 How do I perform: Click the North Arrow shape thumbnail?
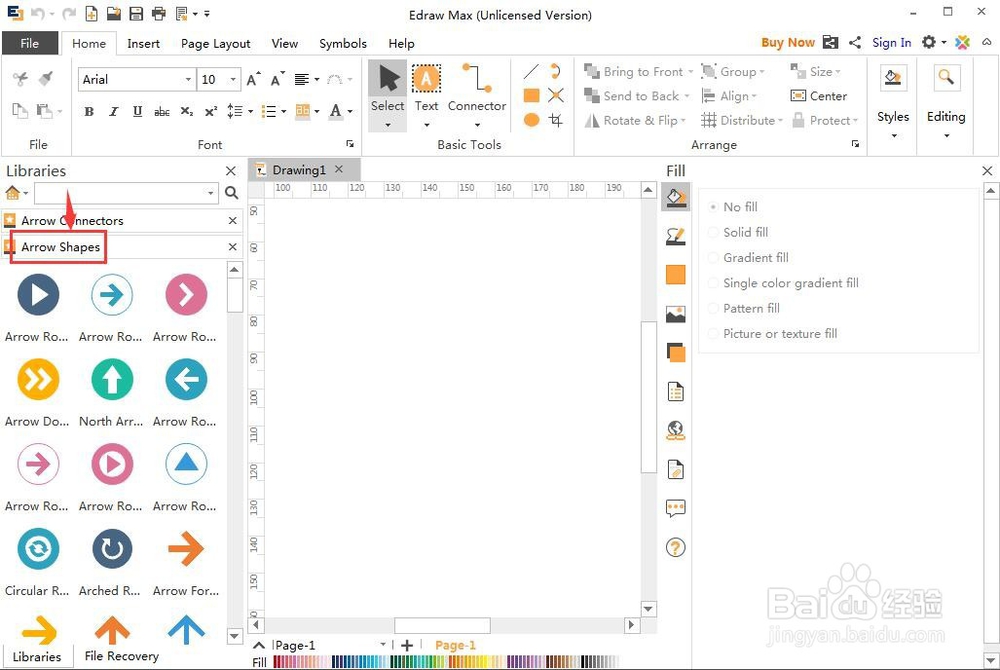[112, 380]
